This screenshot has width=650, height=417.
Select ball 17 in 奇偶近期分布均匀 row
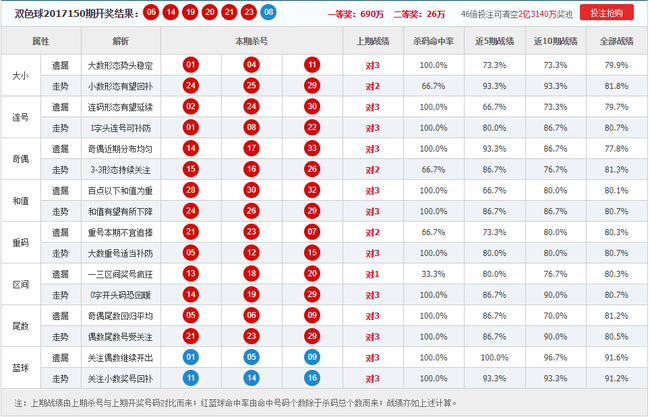(x=251, y=148)
